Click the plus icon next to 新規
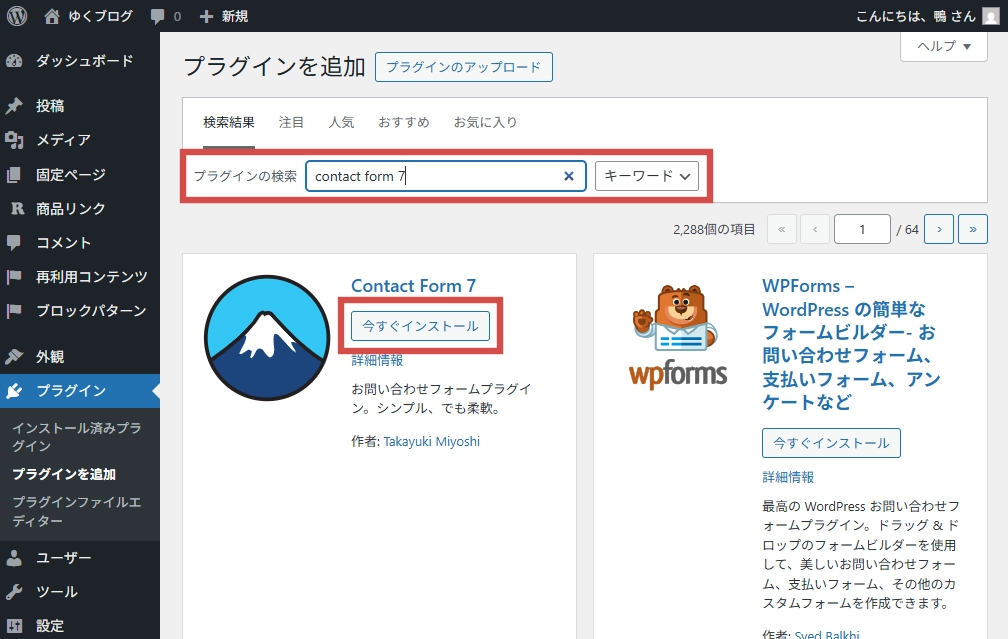 206,16
